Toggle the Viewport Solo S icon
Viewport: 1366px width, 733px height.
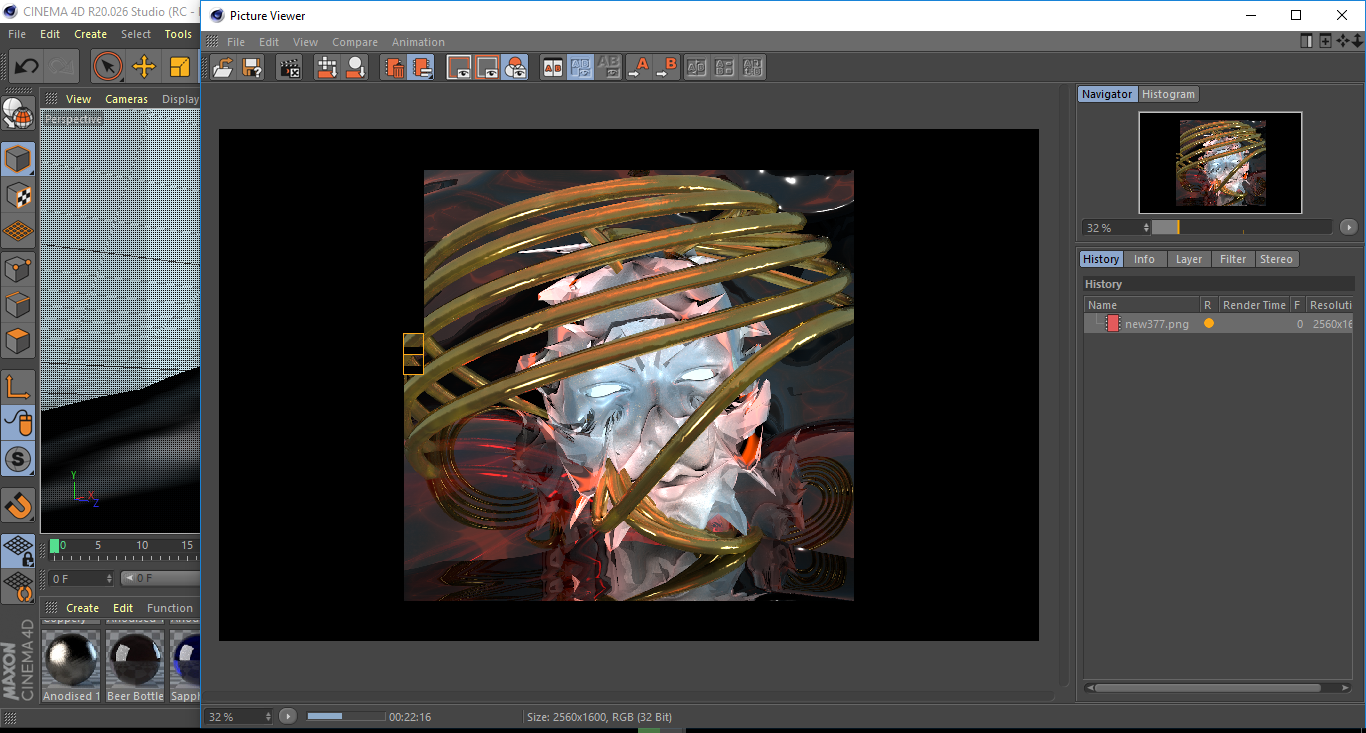point(18,460)
